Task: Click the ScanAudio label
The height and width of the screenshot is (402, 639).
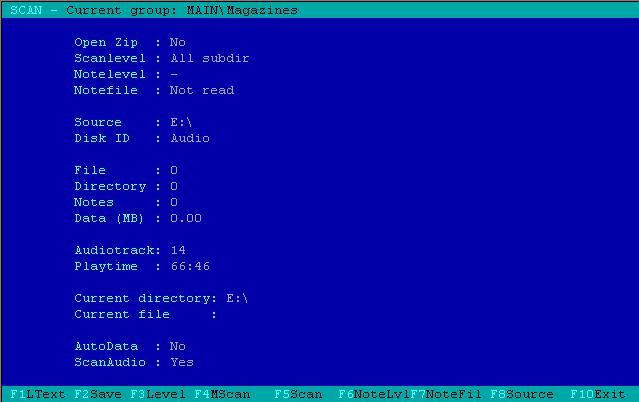Action: click(x=110, y=362)
